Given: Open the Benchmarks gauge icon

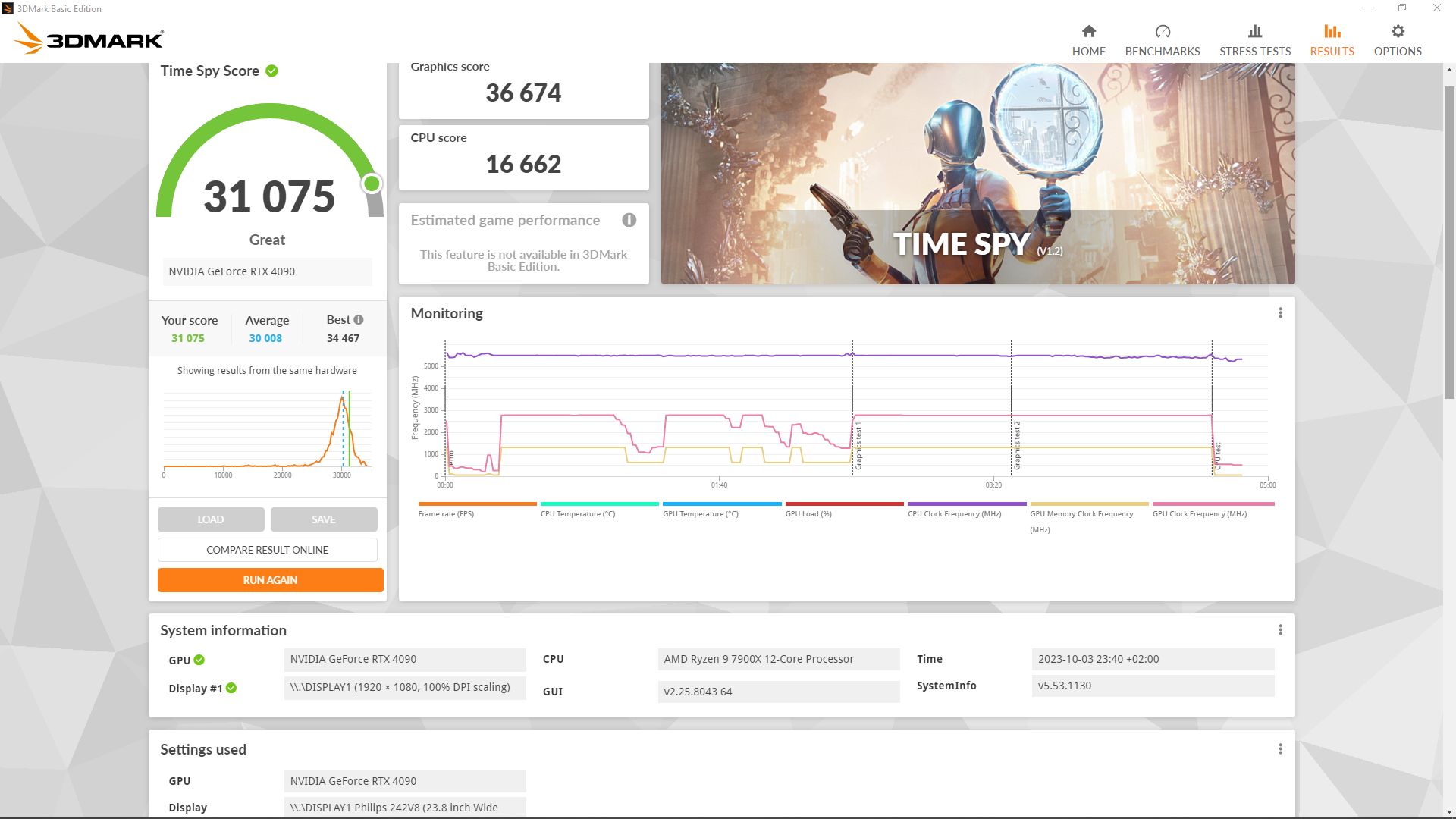Looking at the screenshot, I should pos(1162,31).
